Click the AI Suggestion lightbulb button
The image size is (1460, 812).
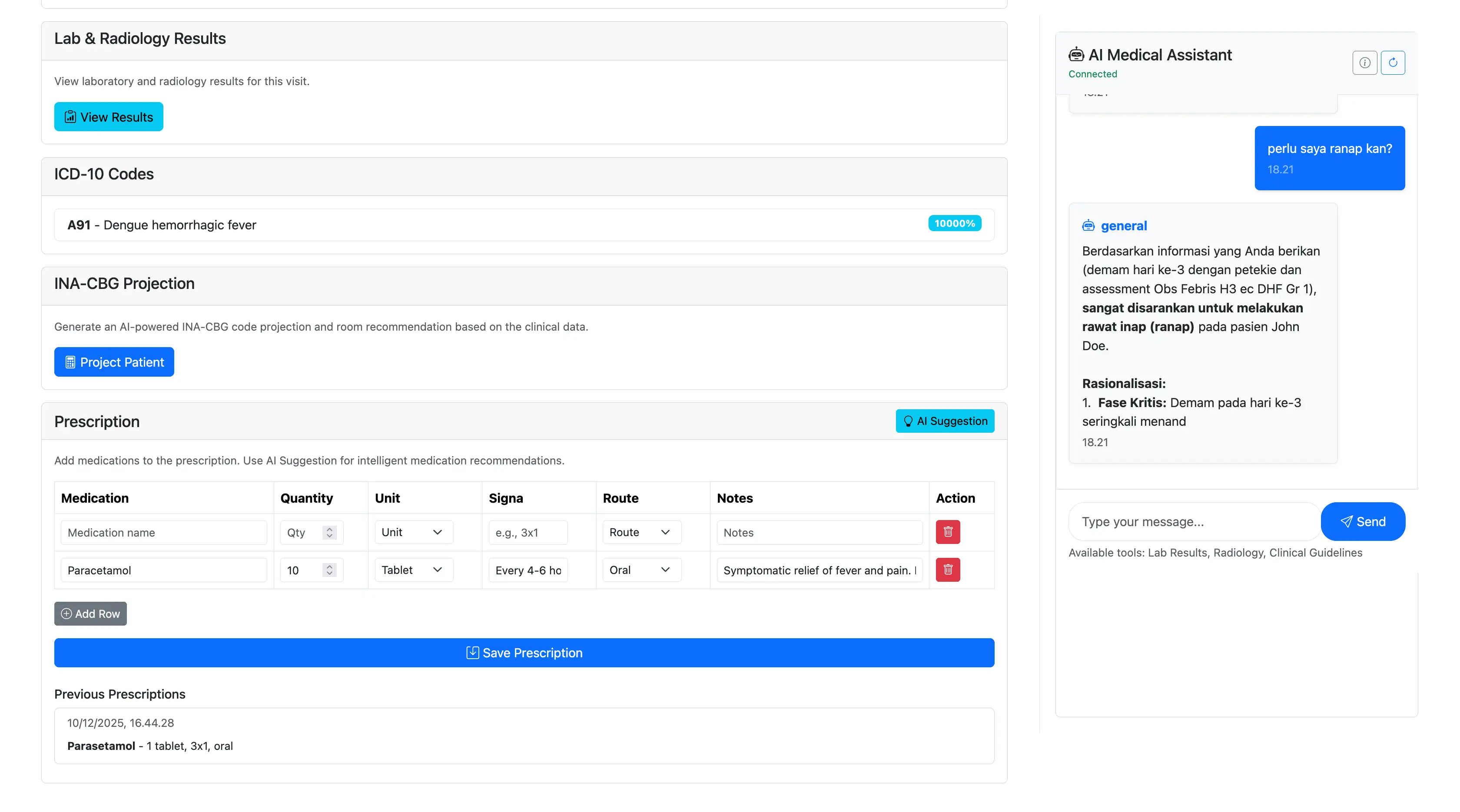pyautogui.click(x=945, y=421)
